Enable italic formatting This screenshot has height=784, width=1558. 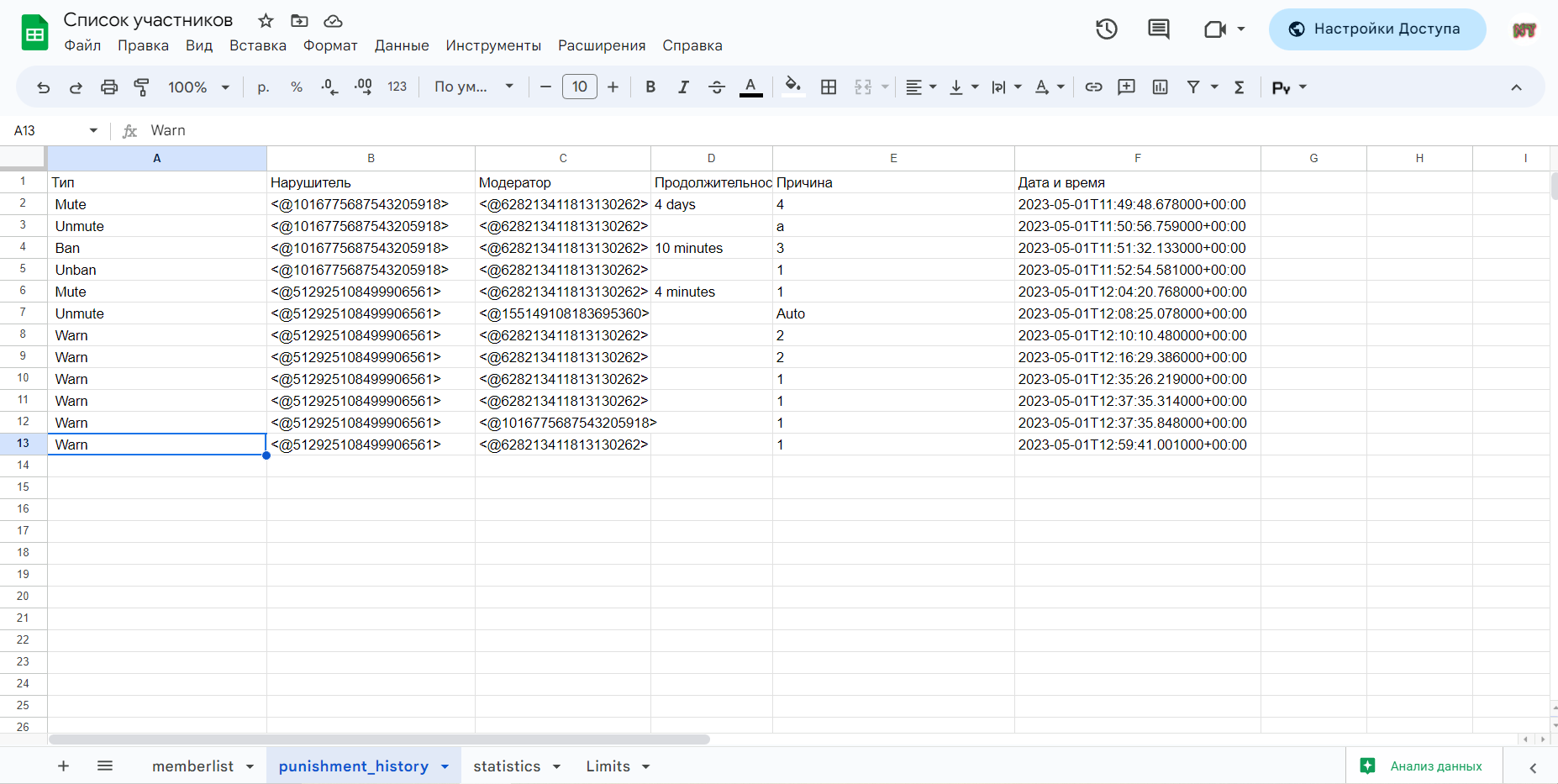(x=683, y=87)
